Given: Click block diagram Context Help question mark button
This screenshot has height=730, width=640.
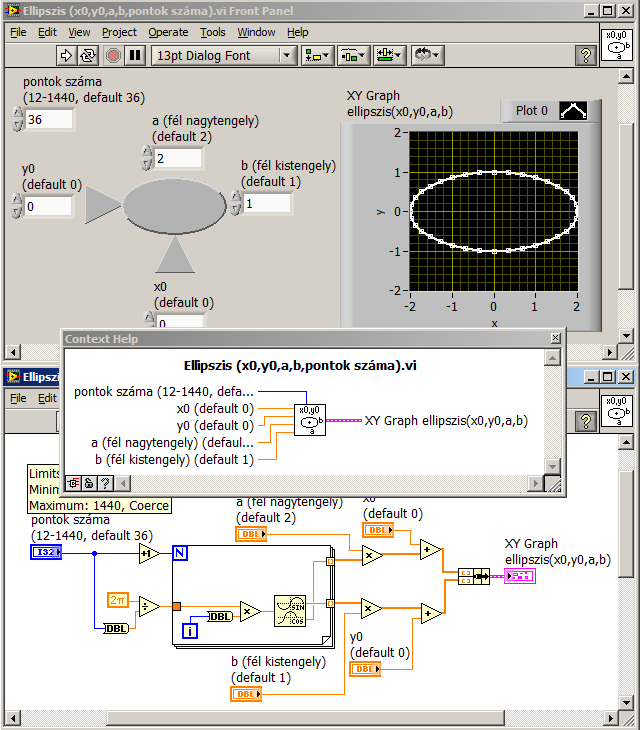Looking at the screenshot, I should pos(586,422).
